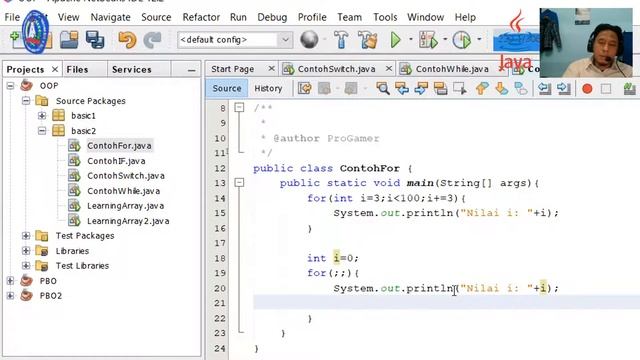
Task: Switch to the Files tab
Action: click(x=77, y=69)
